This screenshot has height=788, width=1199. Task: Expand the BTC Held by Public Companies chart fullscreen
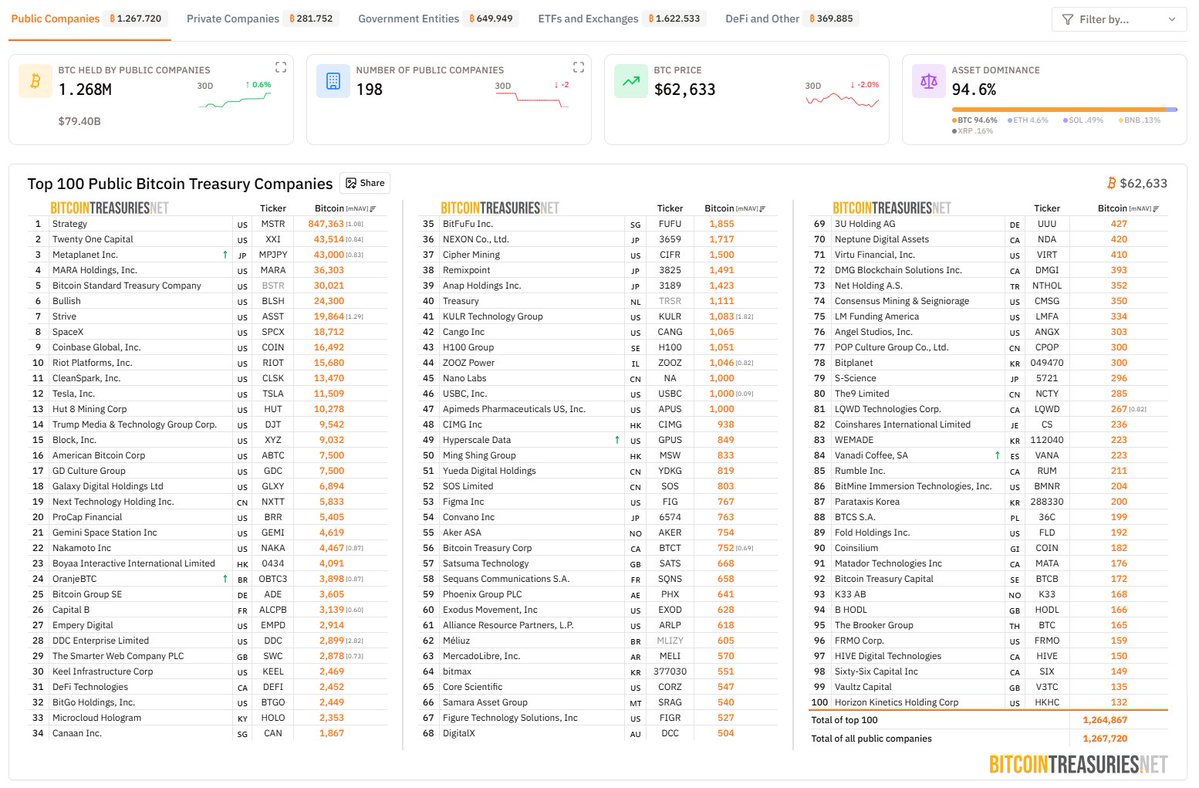[x=281, y=67]
